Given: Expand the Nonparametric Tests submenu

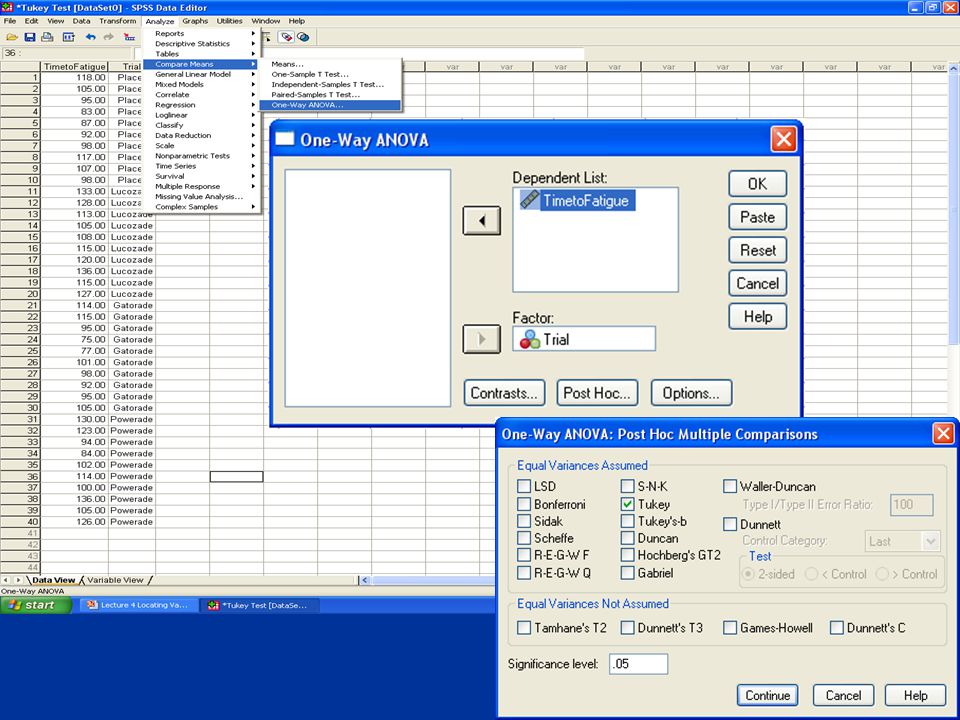Looking at the screenshot, I should click(202, 156).
